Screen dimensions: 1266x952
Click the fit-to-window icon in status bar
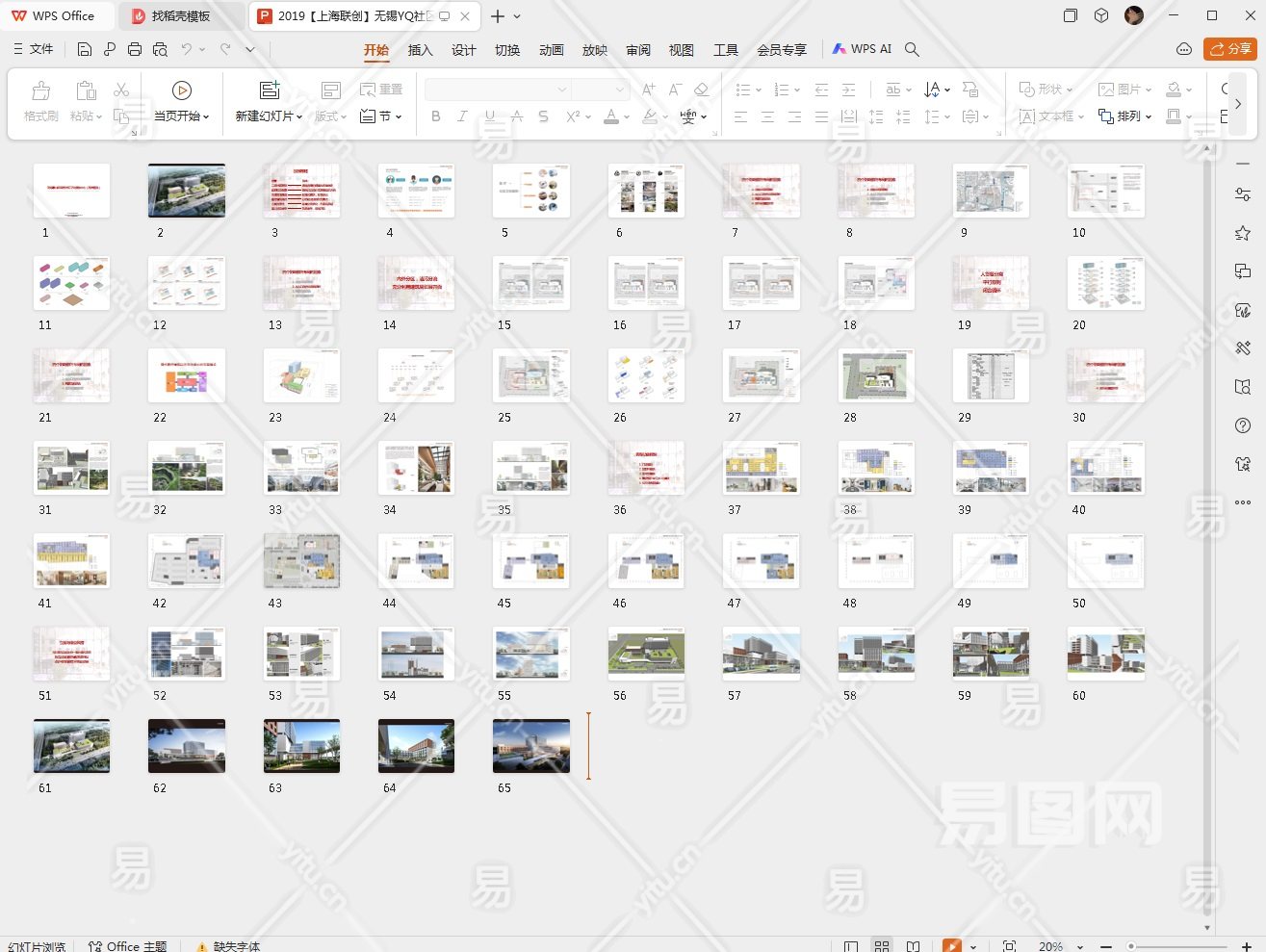pos(1009,946)
